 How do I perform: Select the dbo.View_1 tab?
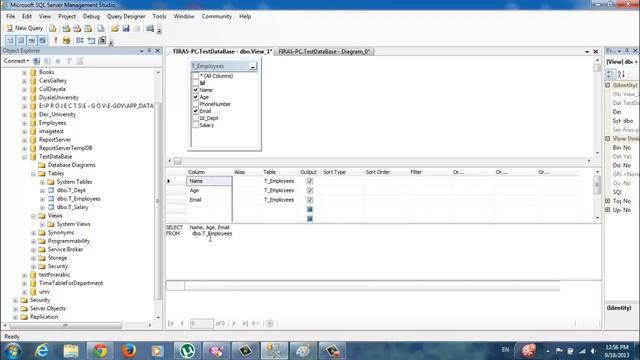coord(222,51)
